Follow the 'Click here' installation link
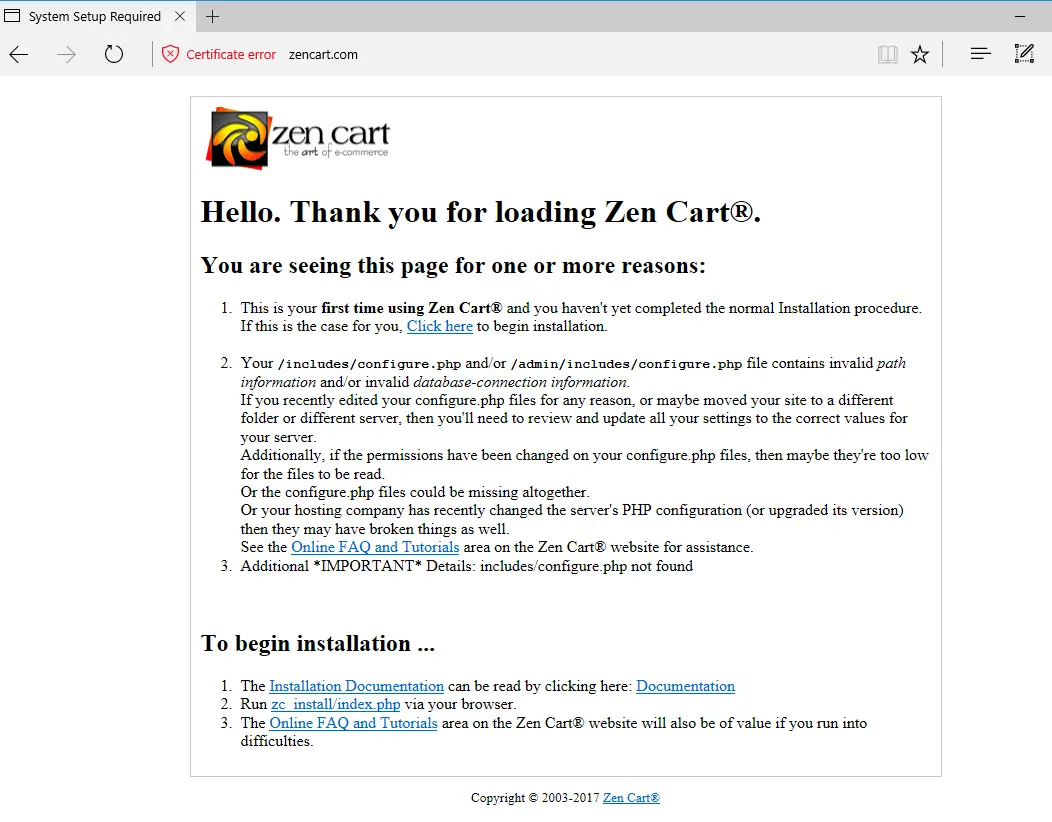 point(439,326)
